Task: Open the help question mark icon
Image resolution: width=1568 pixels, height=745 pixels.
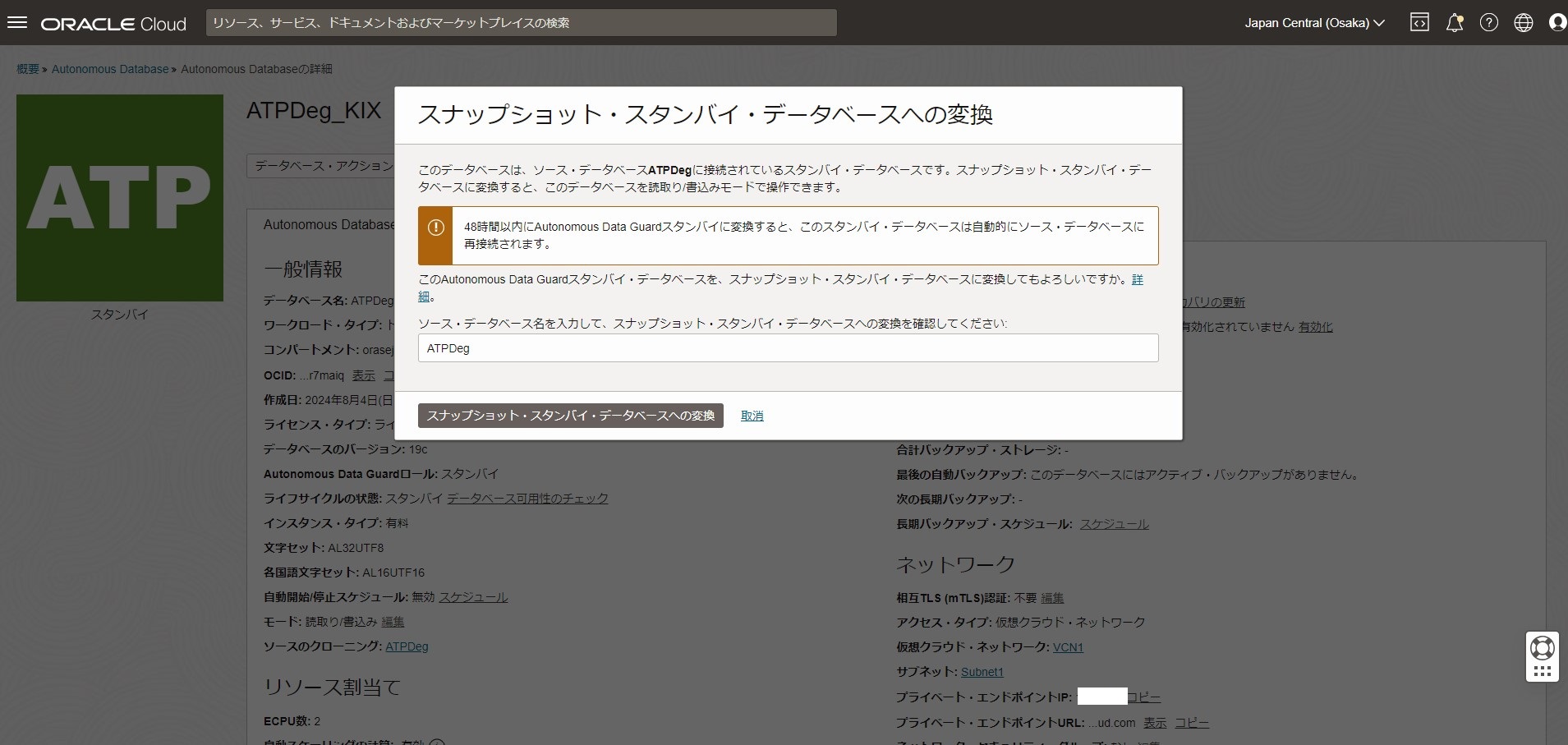Action: coord(1488,23)
